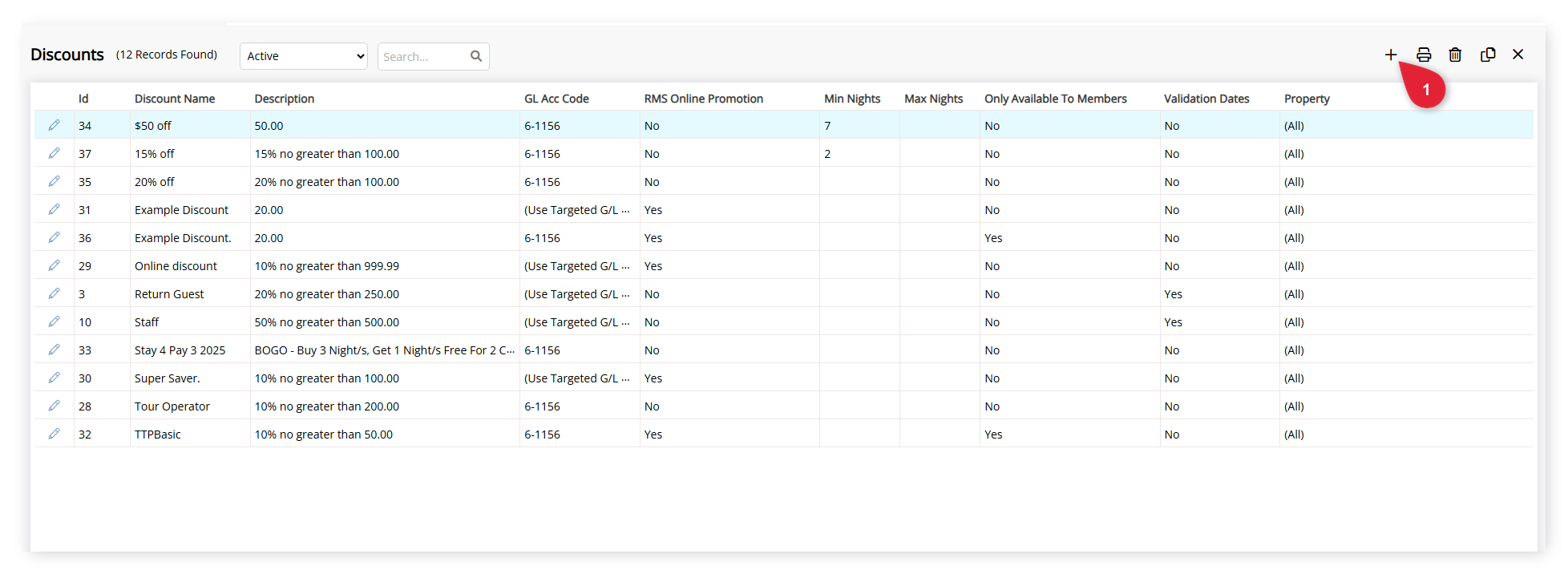The image size is (1568, 574).
Task: Click description '10% no greater than 50.00'
Action: 323,435
